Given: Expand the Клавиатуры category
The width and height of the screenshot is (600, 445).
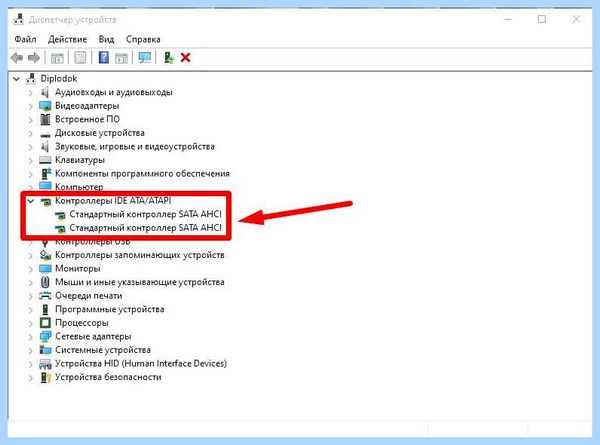Looking at the screenshot, I should pos(31,160).
